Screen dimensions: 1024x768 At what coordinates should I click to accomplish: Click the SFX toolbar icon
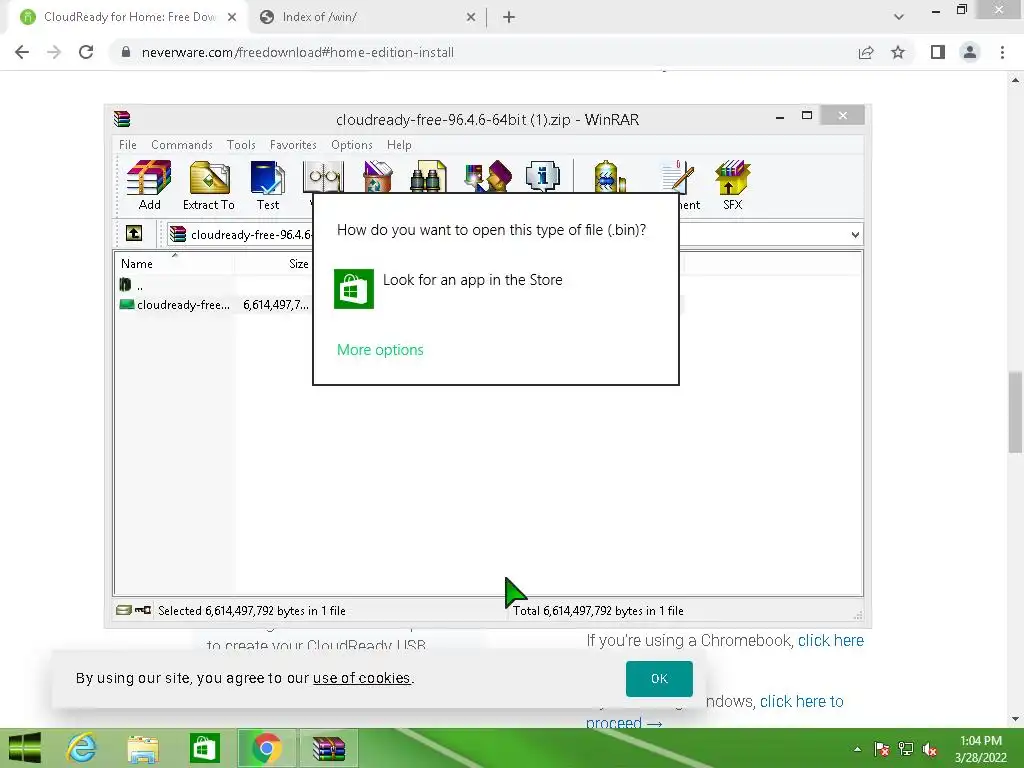click(x=732, y=185)
